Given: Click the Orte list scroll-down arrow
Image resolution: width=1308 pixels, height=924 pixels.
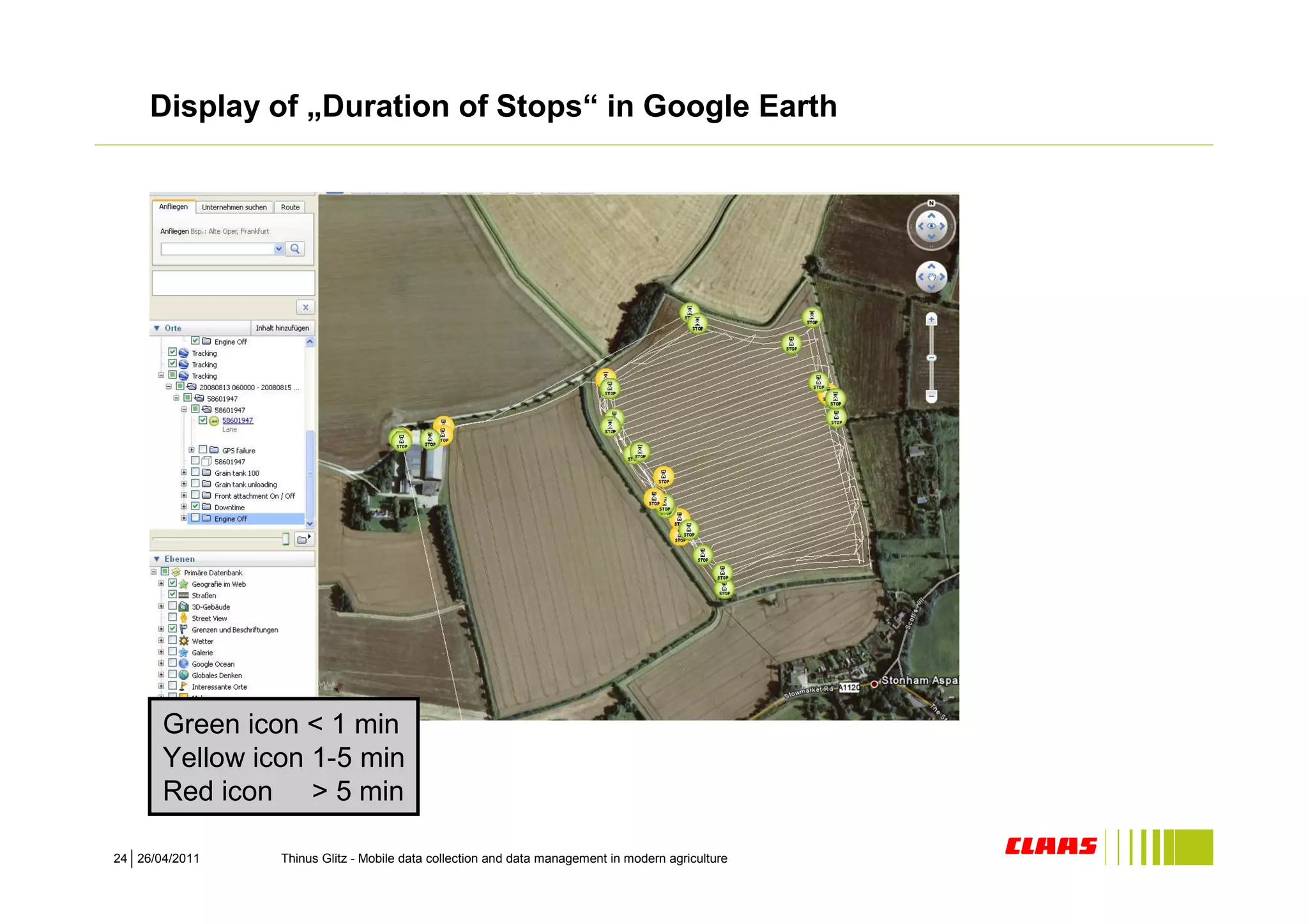Looking at the screenshot, I should coord(310,524).
